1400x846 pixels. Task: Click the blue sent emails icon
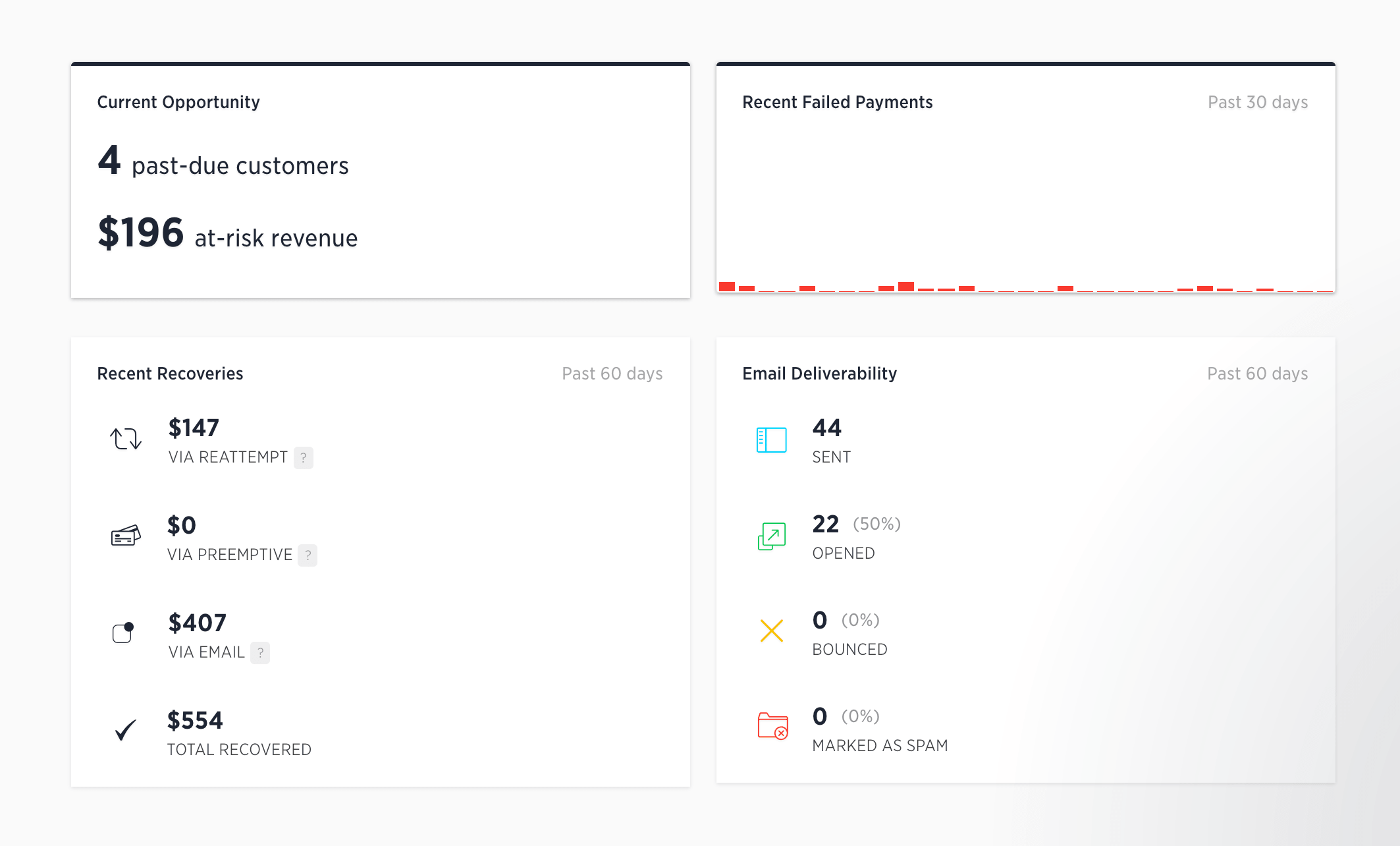point(771,439)
